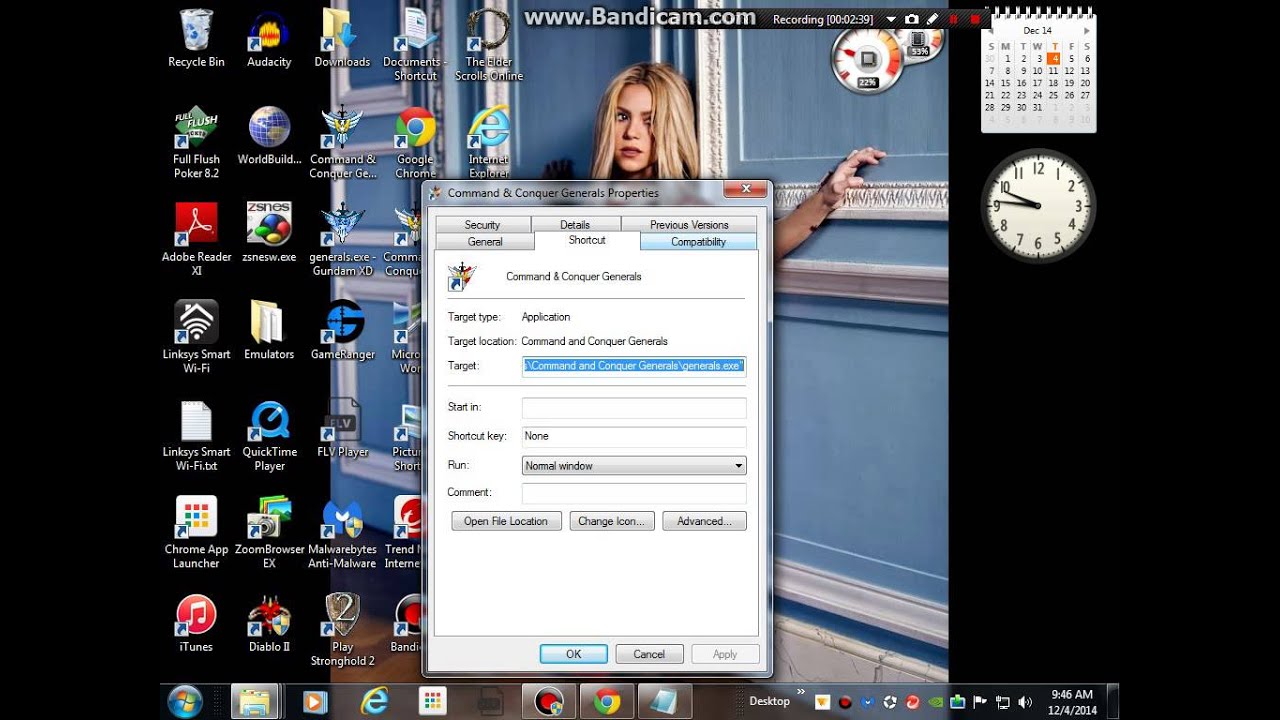The height and width of the screenshot is (720, 1280).
Task: Open the Audacity desktop shortcut
Action: [x=269, y=38]
